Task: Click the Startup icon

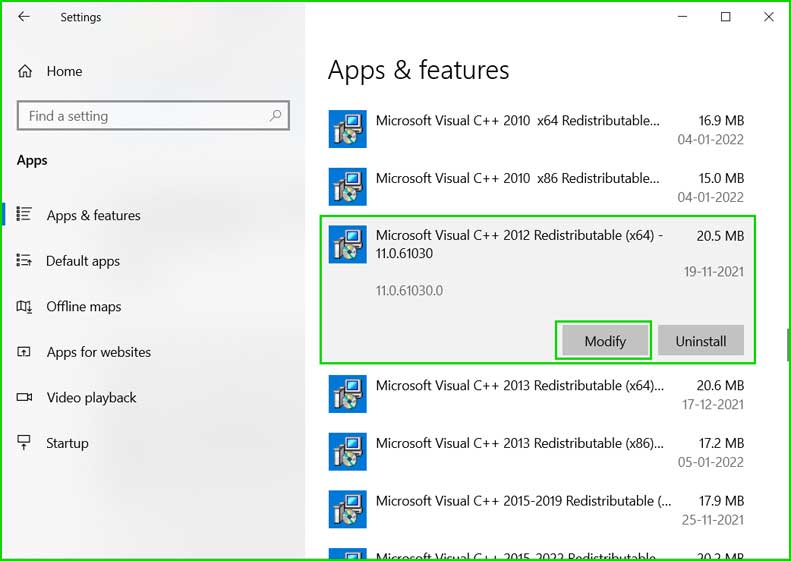Action: coord(24,442)
